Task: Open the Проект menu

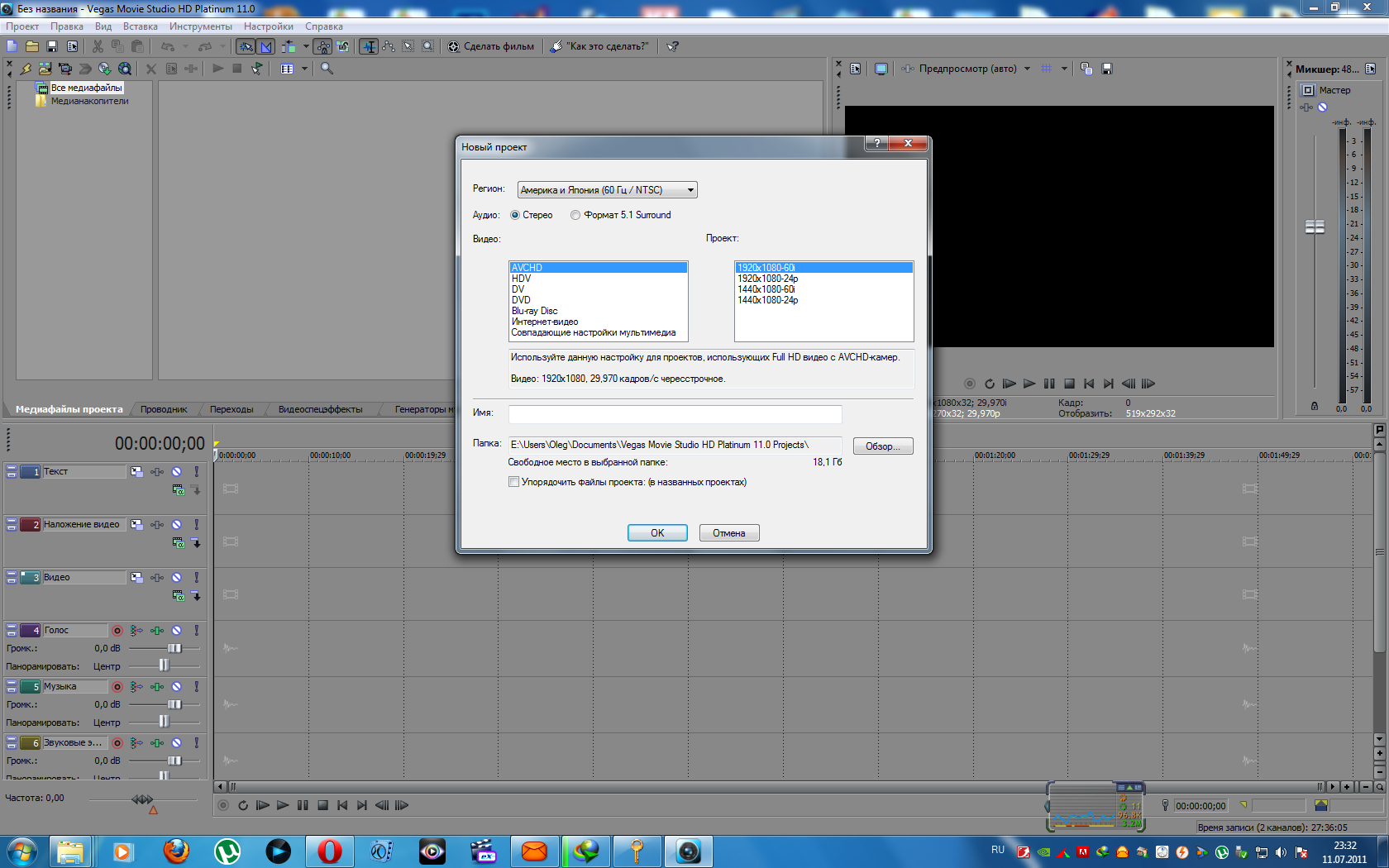Action: (22, 26)
